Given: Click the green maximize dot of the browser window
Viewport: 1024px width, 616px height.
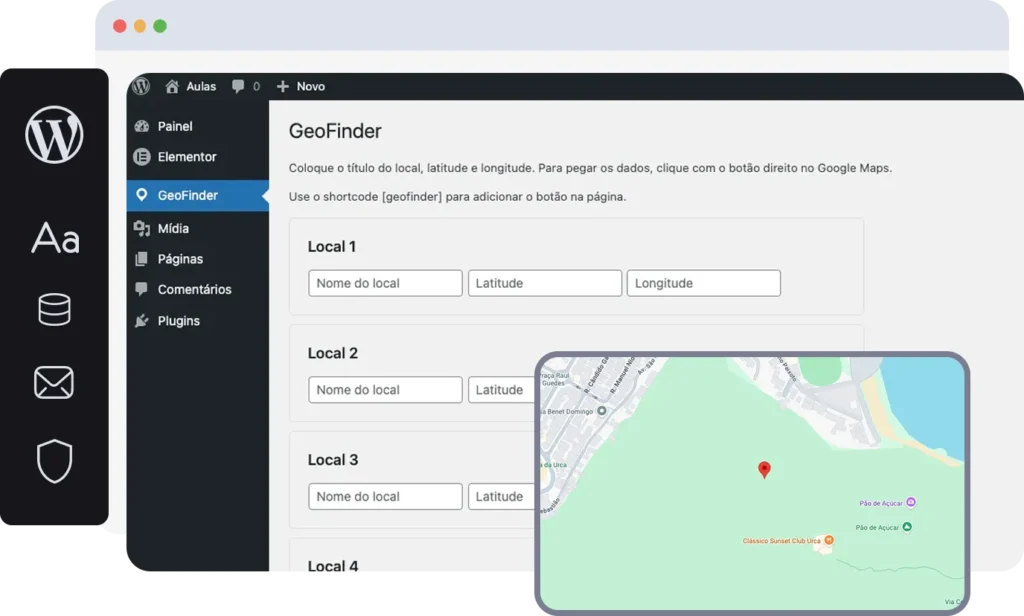Looking at the screenshot, I should [160, 26].
